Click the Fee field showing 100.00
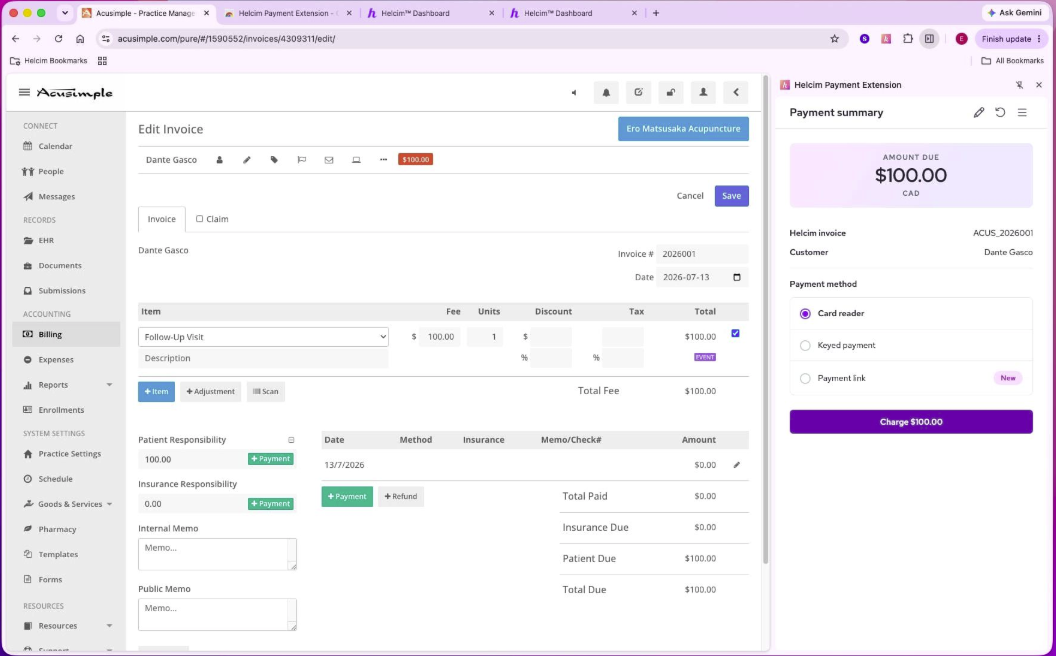 pos(440,337)
